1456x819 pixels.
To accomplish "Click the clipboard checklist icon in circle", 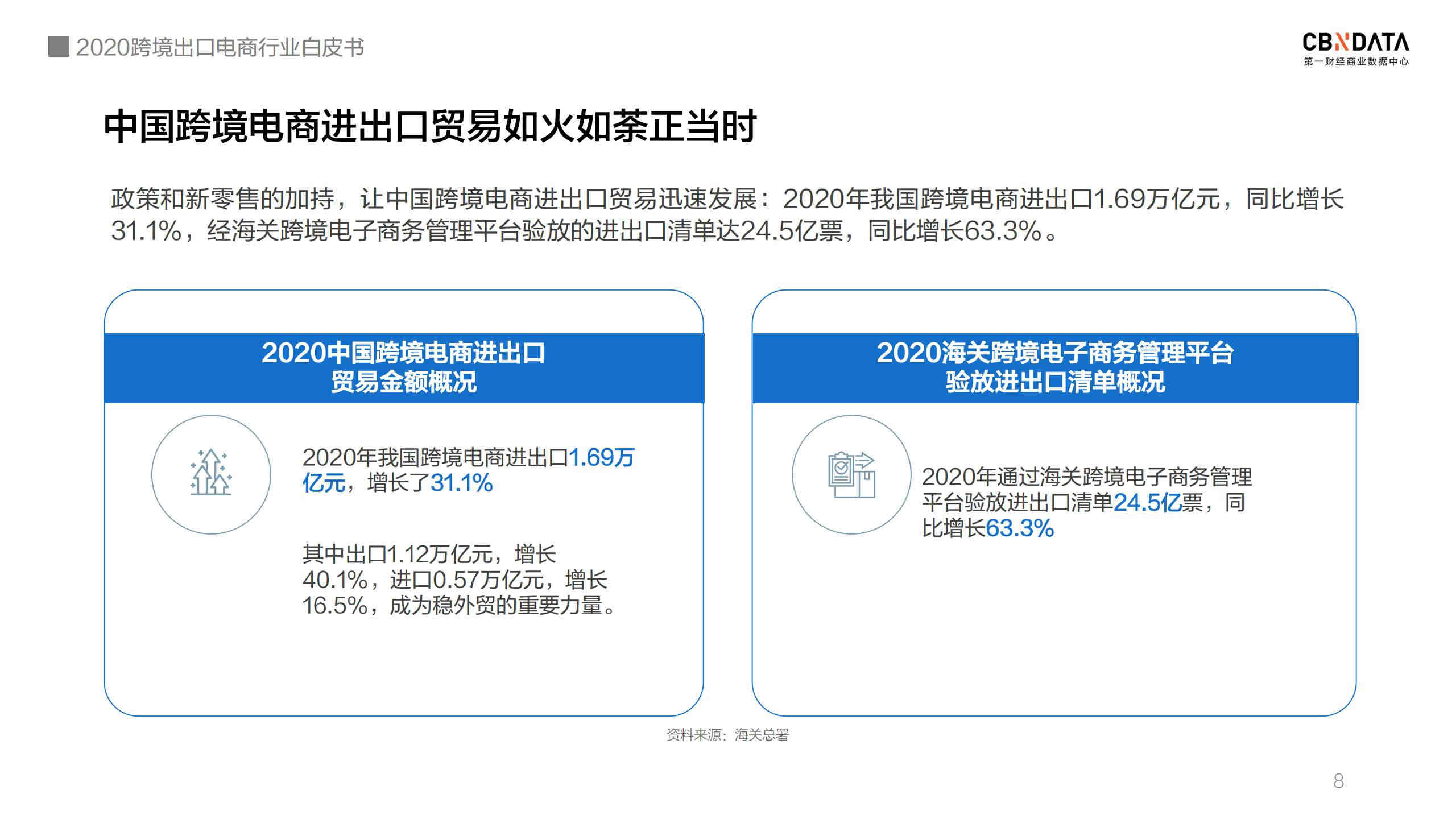I will pyautogui.click(x=851, y=474).
